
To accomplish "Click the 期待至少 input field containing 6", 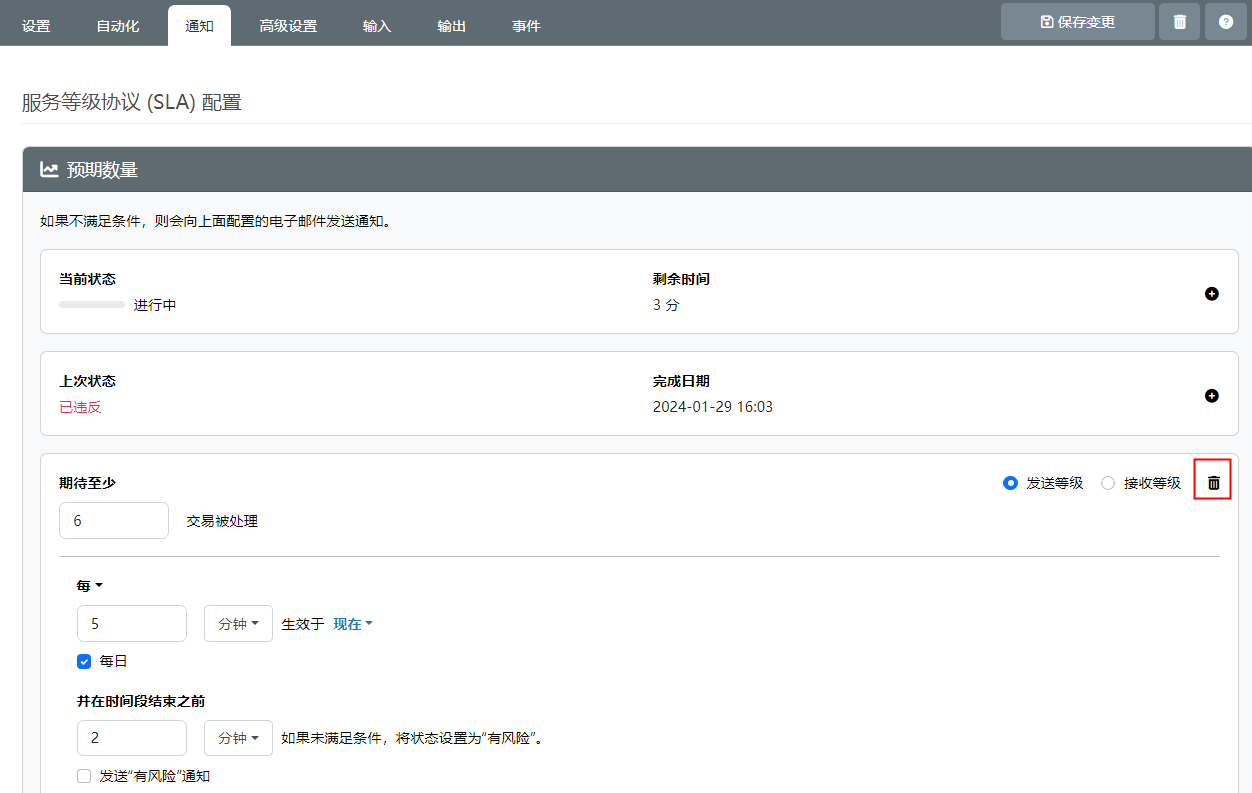I will point(114,521).
